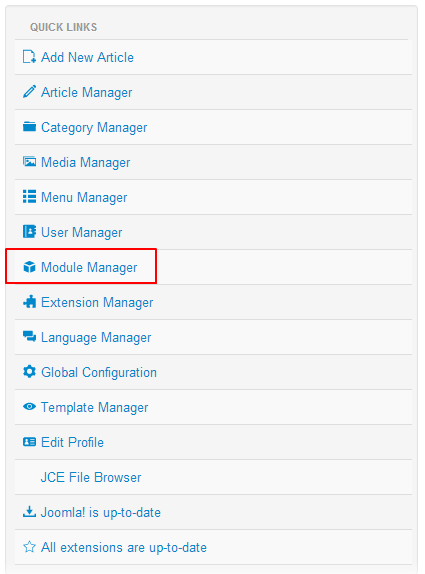The width and height of the screenshot is (425, 574).
Task: Open the Language Manager text link
Action: pos(96,338)
